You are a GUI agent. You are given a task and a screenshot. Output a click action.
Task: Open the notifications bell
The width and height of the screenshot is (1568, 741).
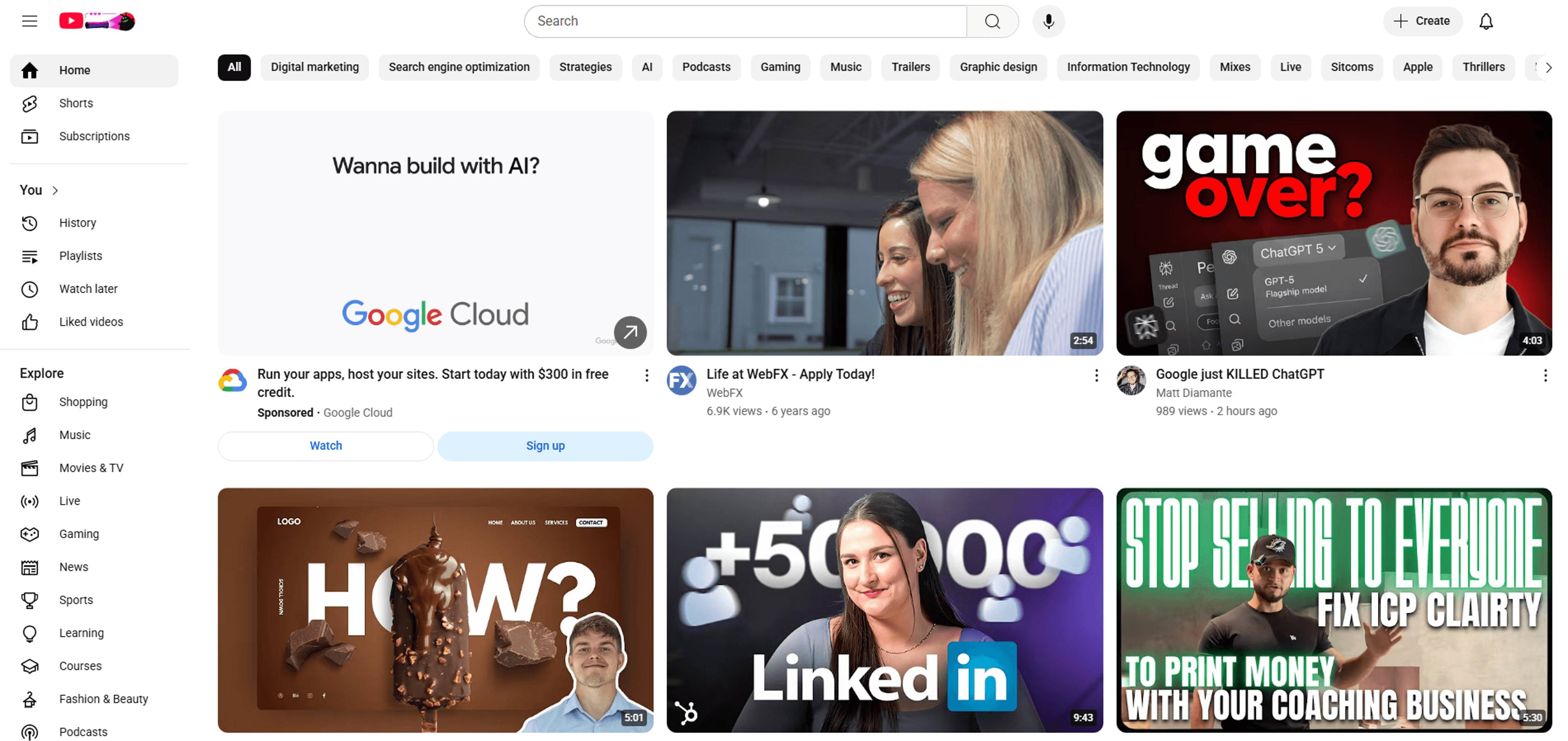[1486, 21]
